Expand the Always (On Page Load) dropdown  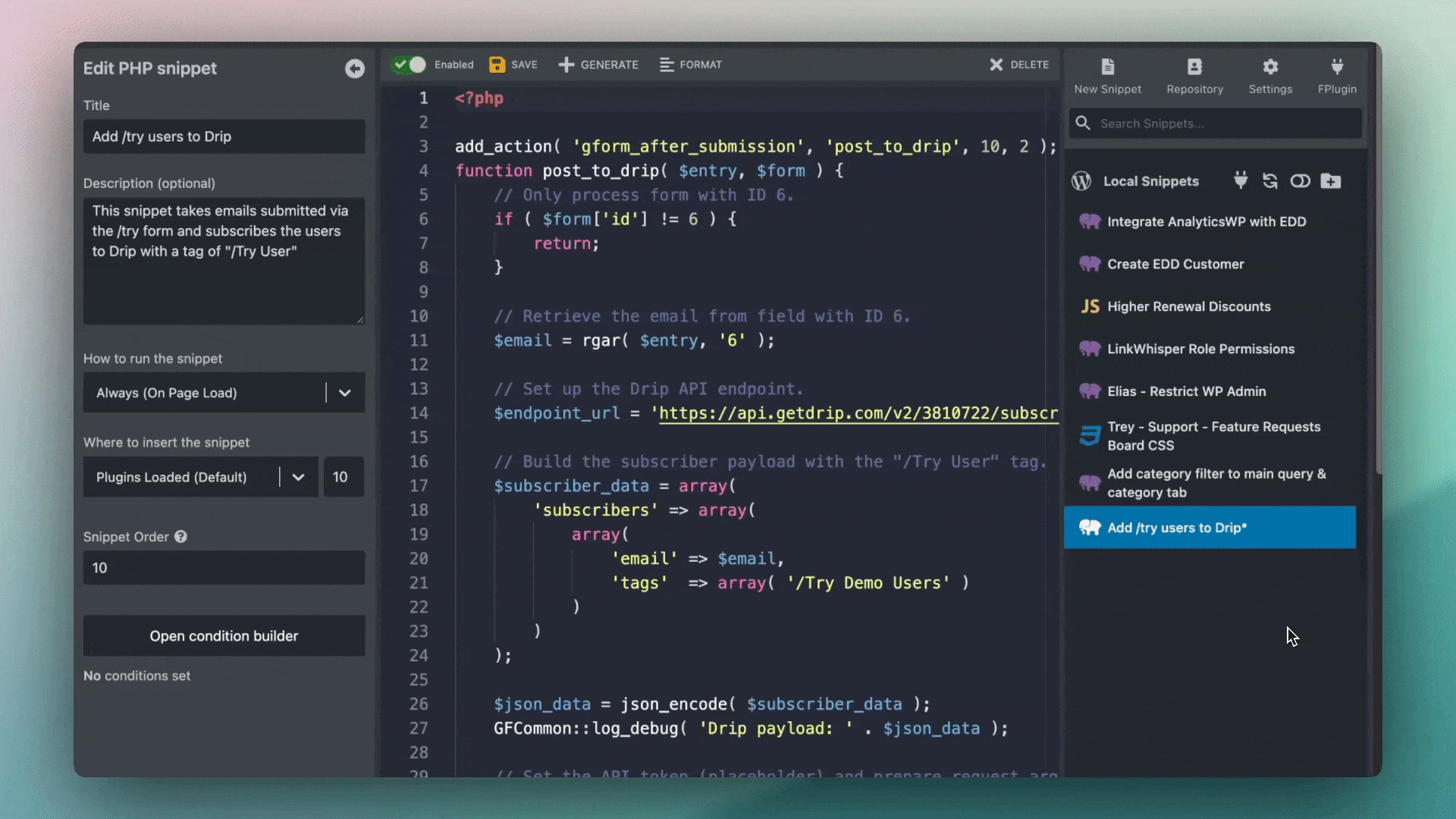[x=344, y=393]
